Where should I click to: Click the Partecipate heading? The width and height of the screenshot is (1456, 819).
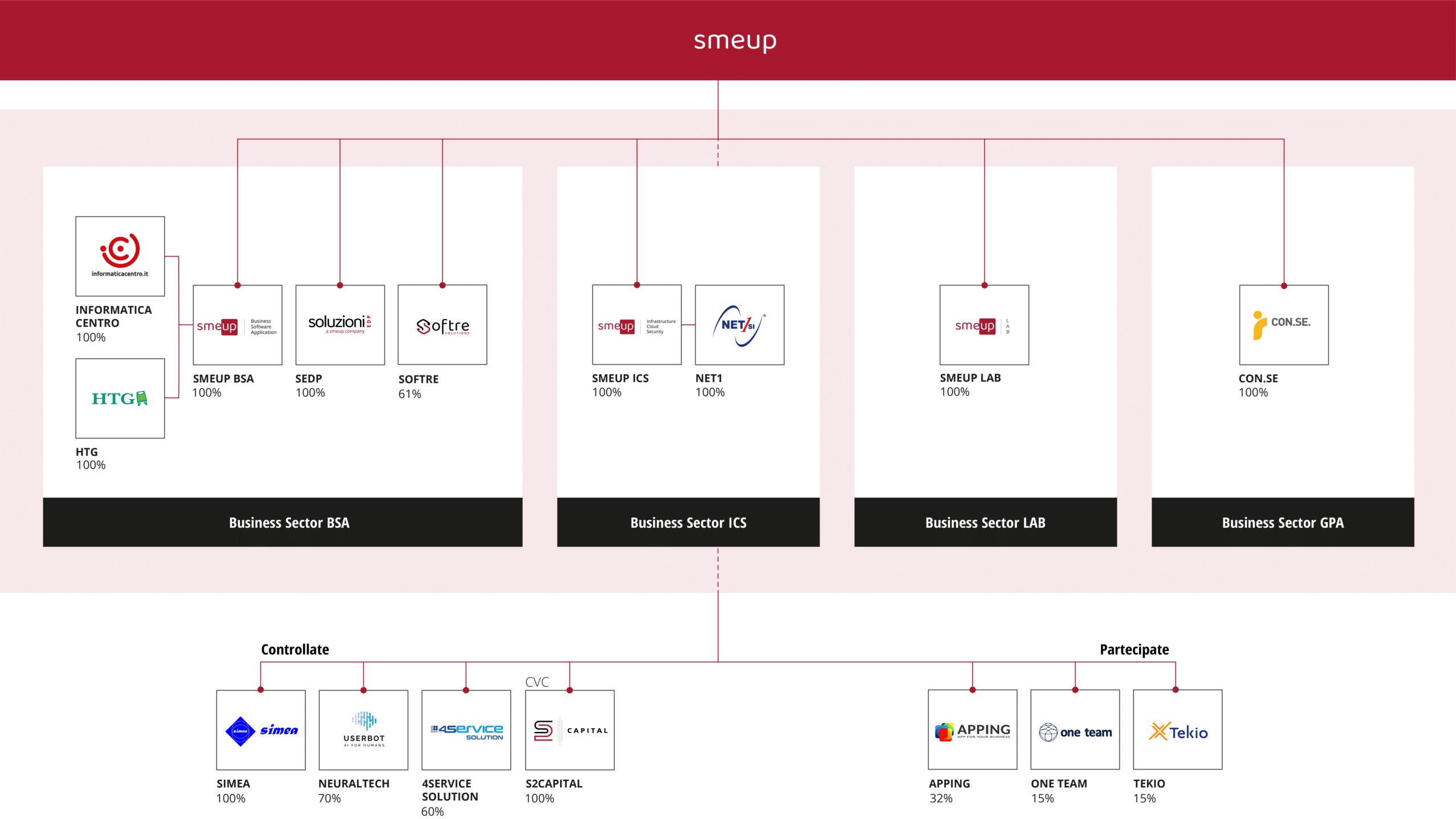pyautogui.click(x=1135, y=650)
